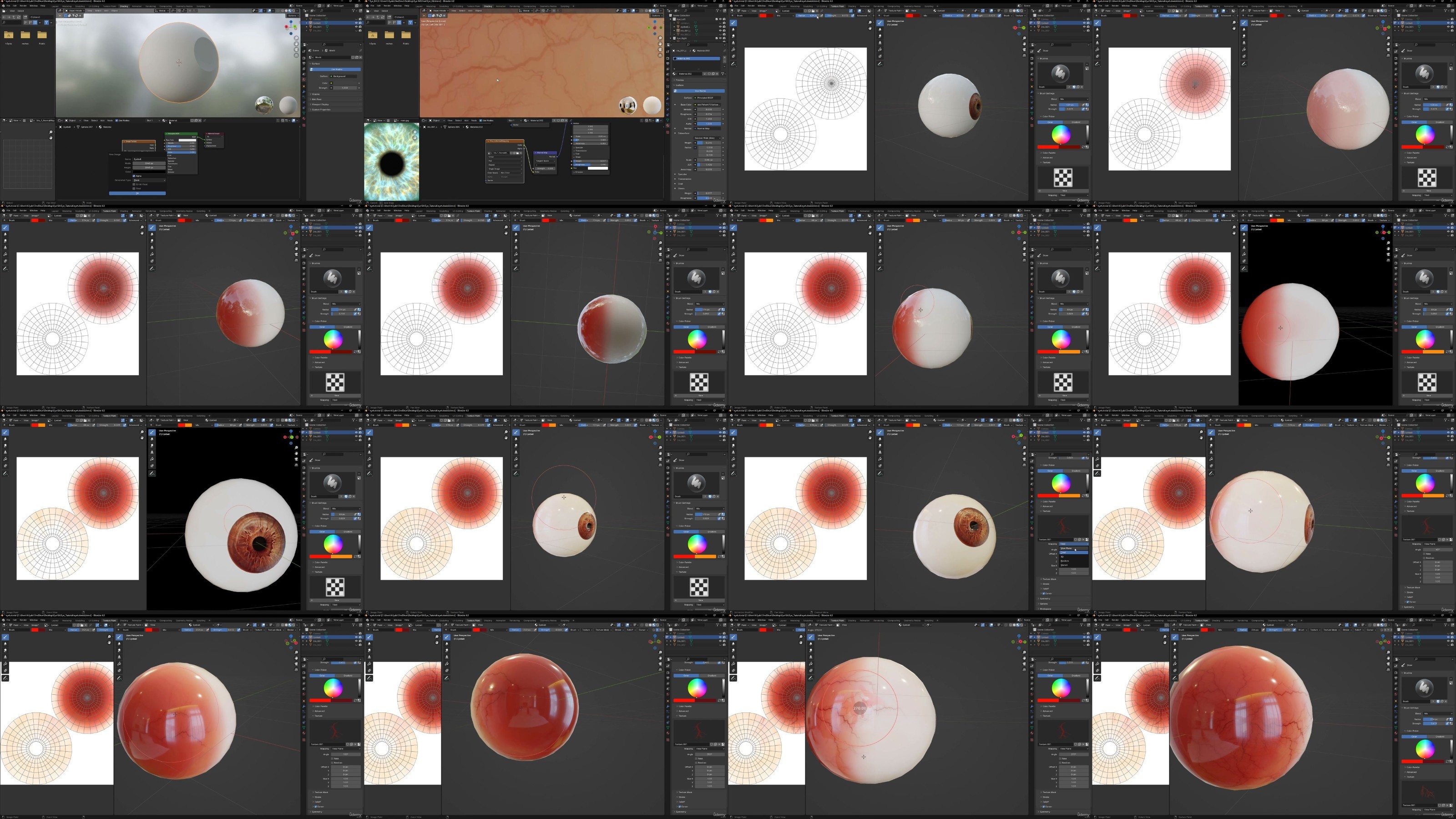
Task: Hide Iris.001 via eye icon, unpainted UV screenshot
Action: pos(1084,26)
